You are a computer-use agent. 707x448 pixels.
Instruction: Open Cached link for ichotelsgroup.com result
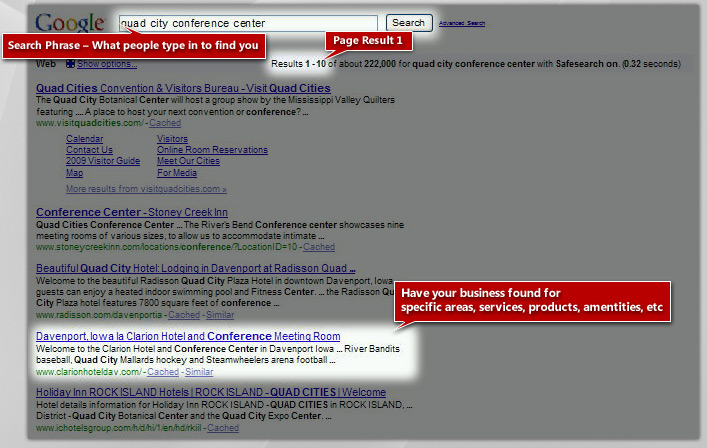pos(223,428)
